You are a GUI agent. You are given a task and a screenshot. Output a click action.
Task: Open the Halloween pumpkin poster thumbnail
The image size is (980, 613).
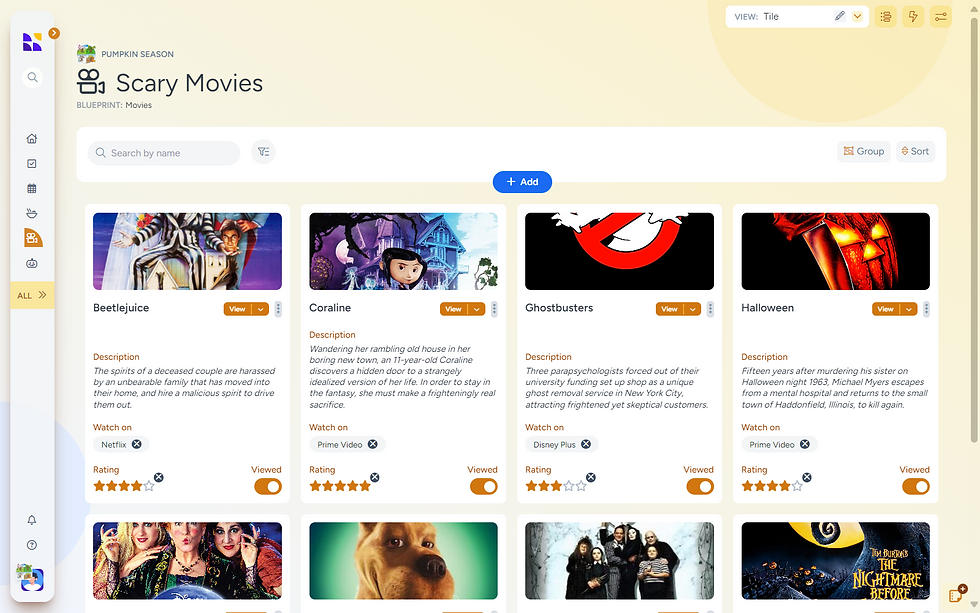coord(836,251)
